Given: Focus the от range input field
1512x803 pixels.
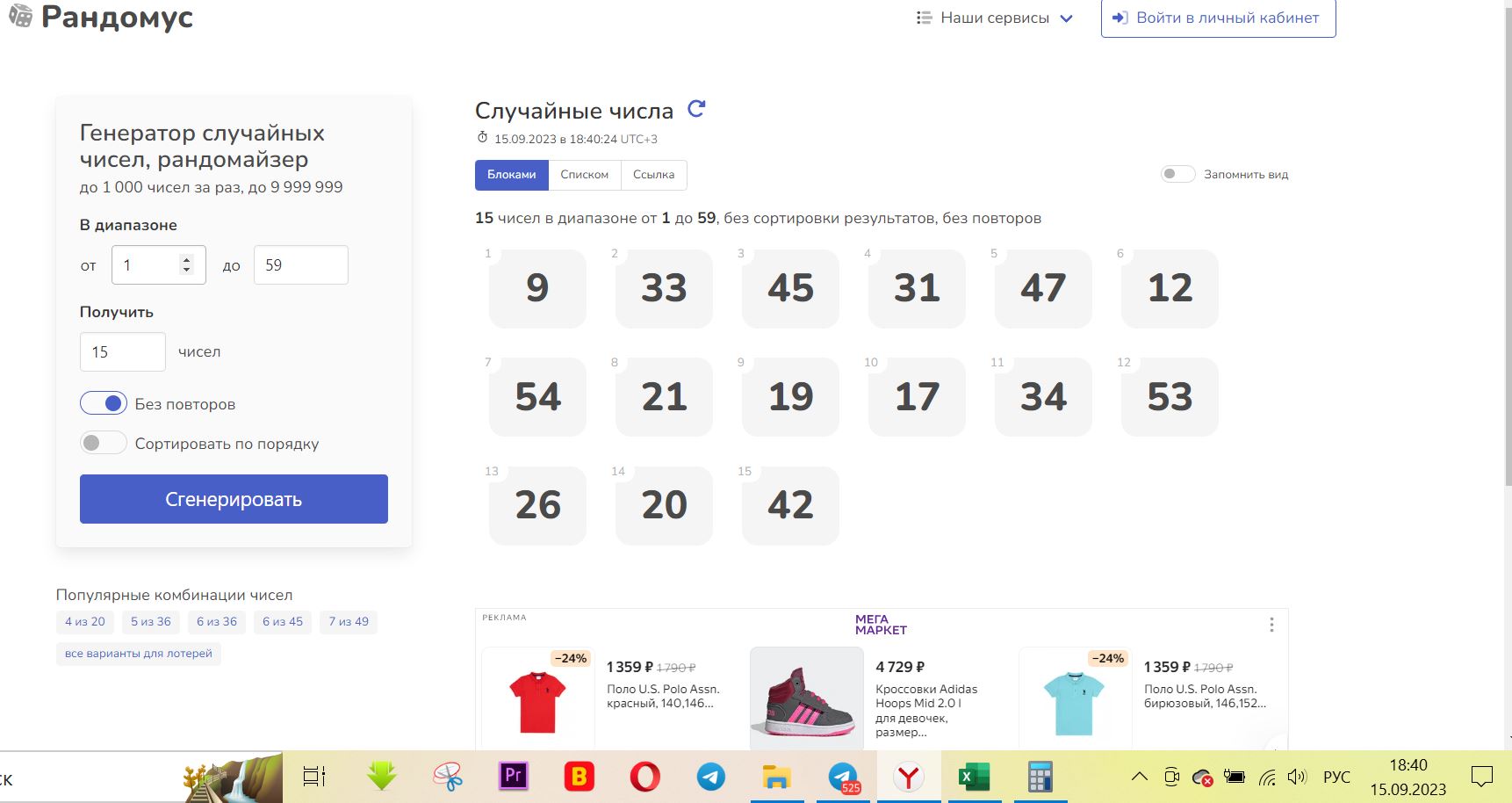Looking at the screenshot, I should 159,264.
